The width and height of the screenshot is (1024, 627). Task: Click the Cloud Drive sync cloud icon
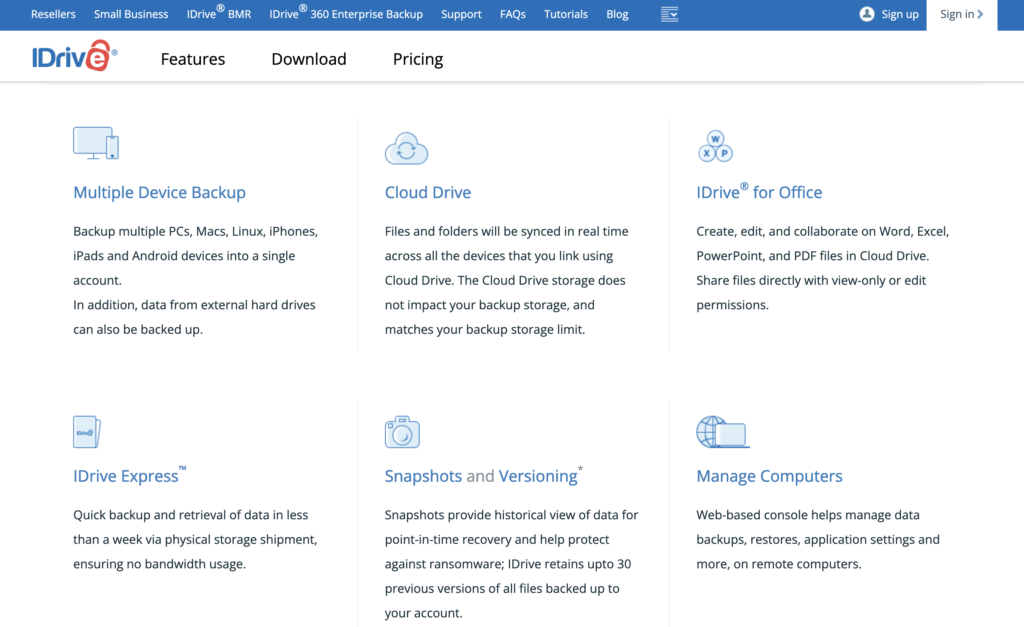[x=406, y=148]
